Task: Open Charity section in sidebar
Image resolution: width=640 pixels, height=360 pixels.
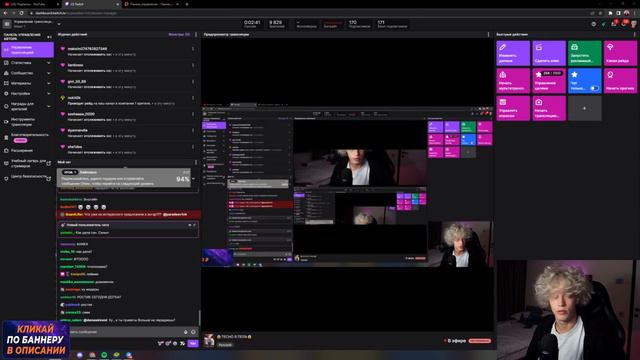Action: pos(27,137)
